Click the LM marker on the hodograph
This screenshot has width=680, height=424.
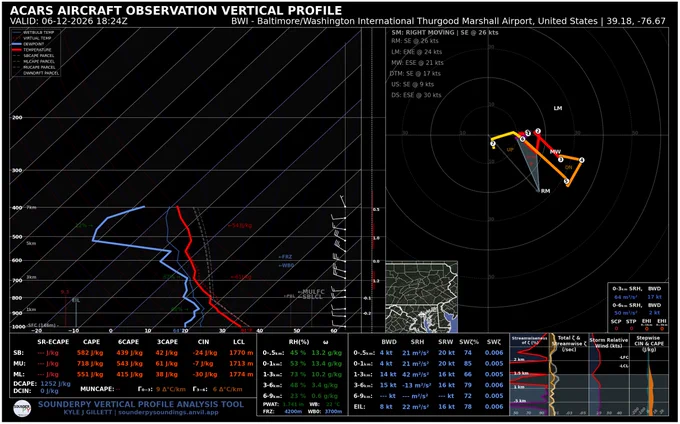(558, 108)
